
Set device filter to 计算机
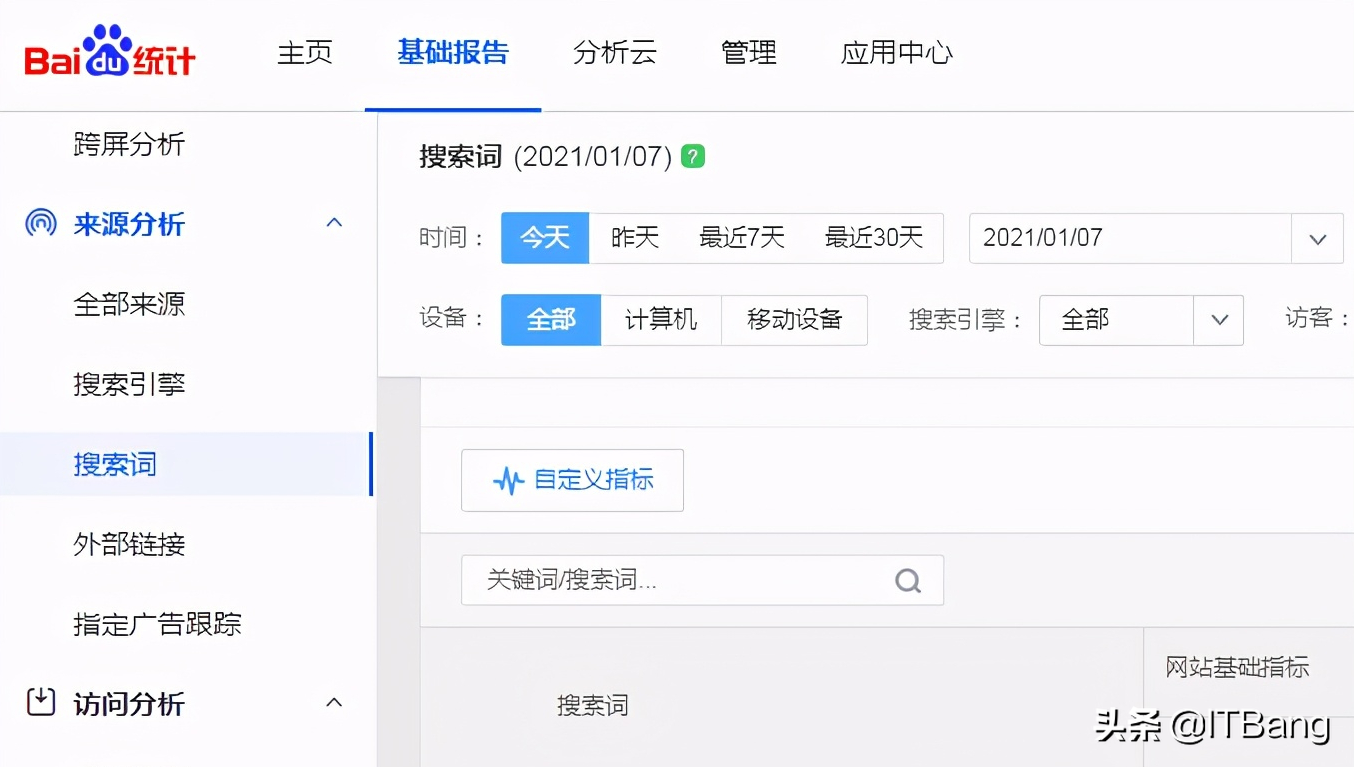[x=661, y=320]
